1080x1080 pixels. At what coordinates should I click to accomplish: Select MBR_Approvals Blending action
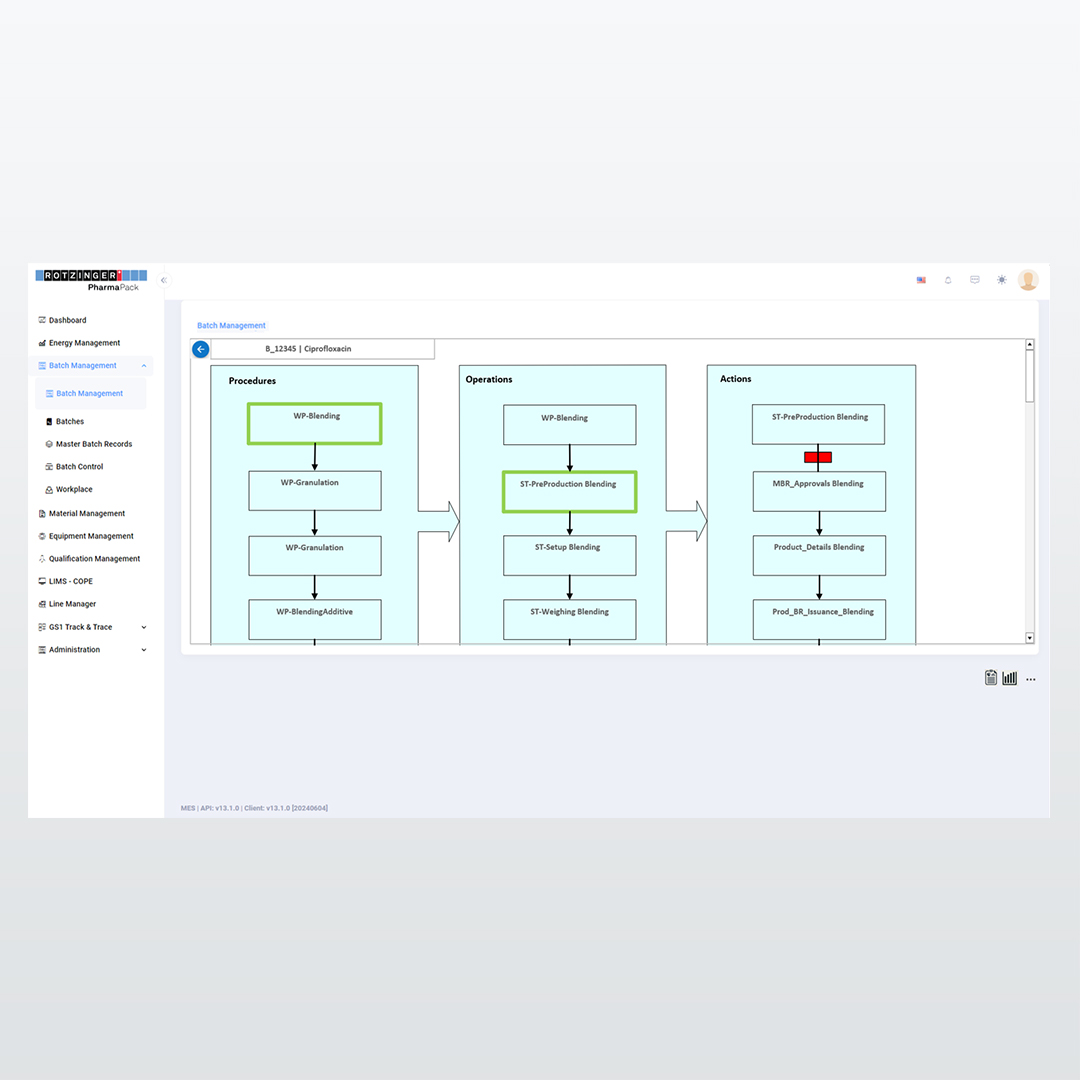[819, 491]
